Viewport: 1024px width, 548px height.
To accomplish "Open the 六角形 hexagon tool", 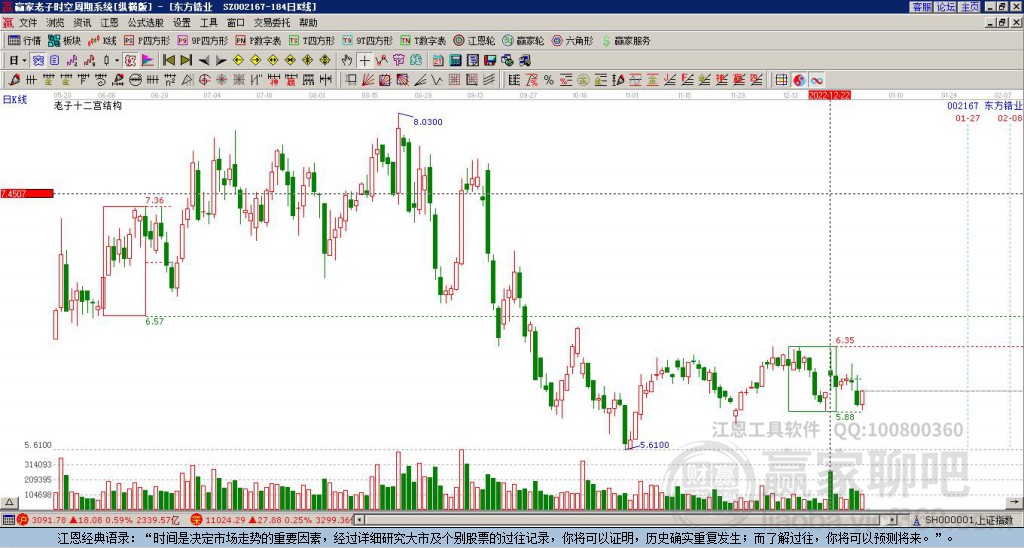I will point(572,41).
